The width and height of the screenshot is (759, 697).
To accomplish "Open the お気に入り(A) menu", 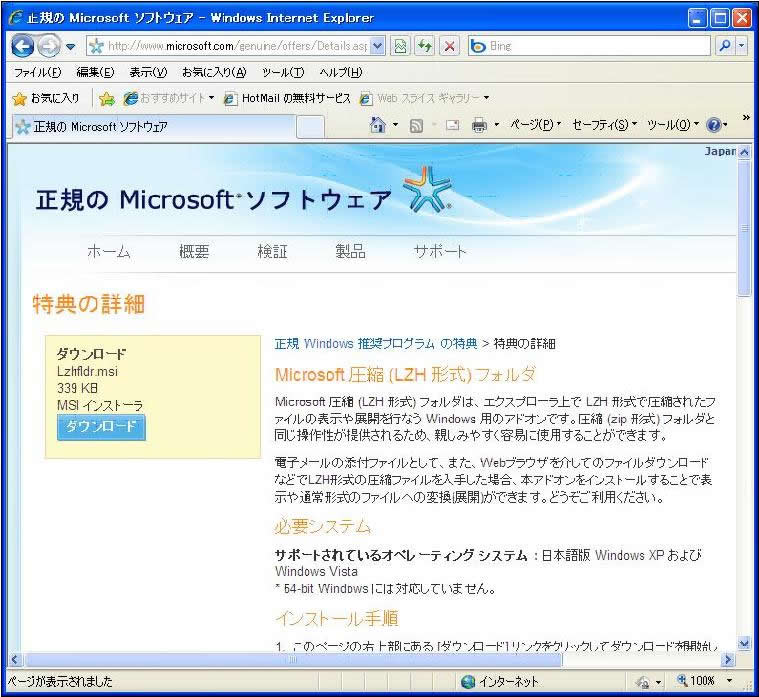I will point(214,73).
